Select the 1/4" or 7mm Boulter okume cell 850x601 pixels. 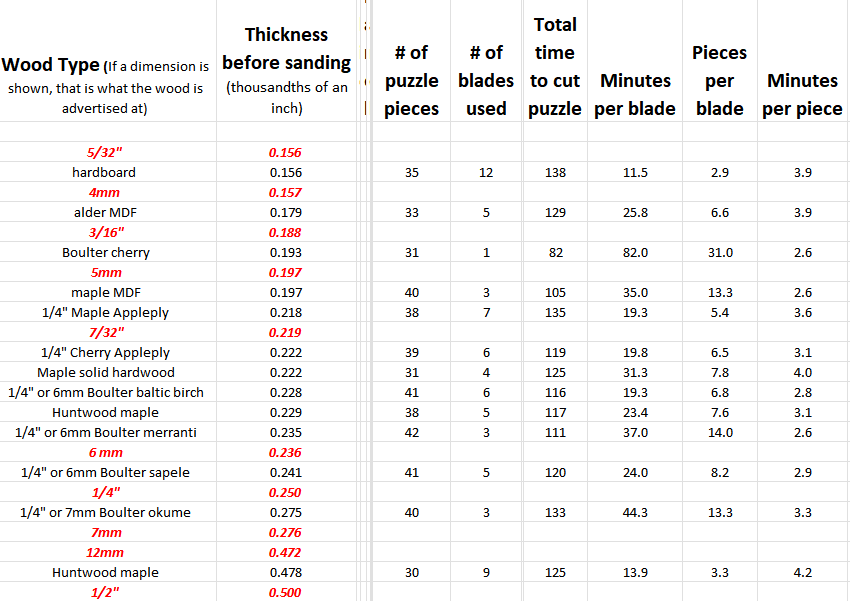point(105,512)
